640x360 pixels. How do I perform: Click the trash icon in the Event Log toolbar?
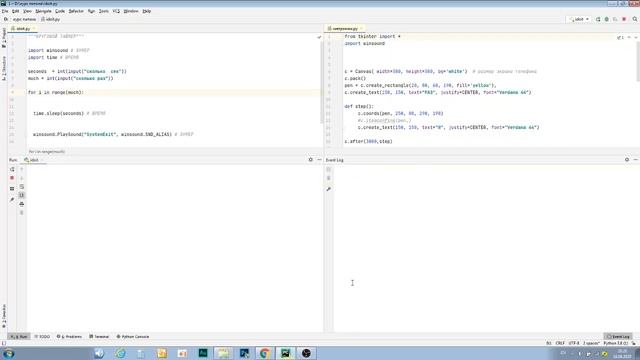click(329, 178)
